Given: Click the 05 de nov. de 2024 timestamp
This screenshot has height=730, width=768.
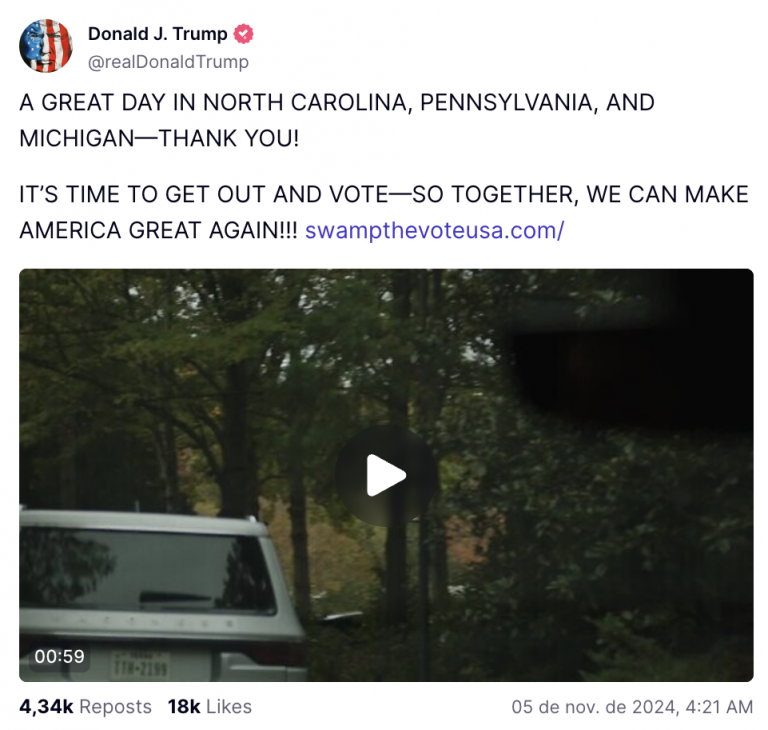Looking at the screenshot, I should click(632, 707).
